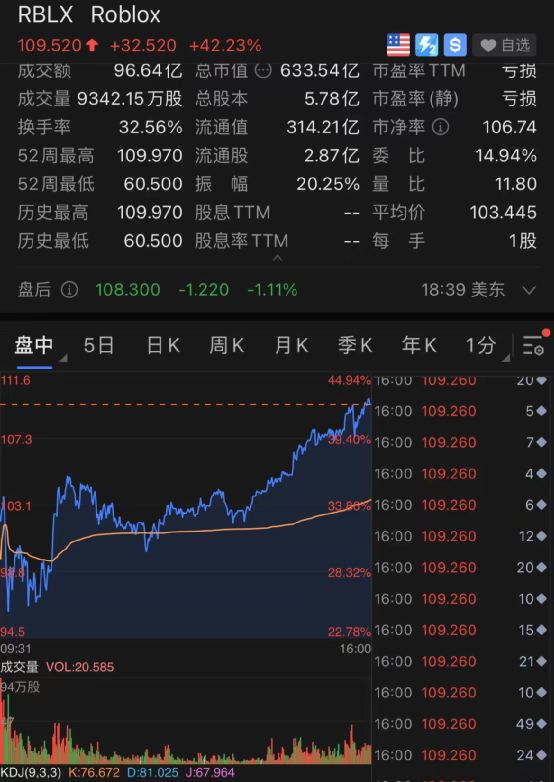Tap the 总股本 value 5.78亿

pyautogui.click(x=332, y=99)
